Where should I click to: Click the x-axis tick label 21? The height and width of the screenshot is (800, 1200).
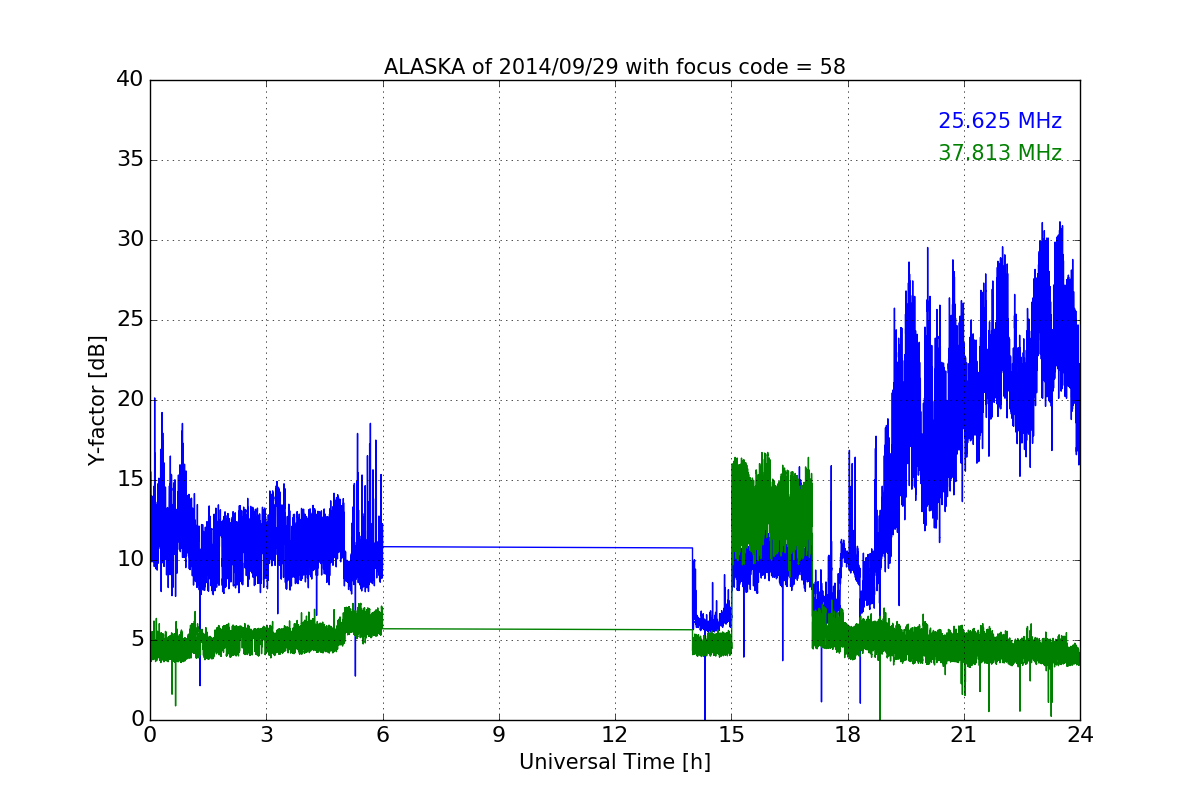coord(964,734)
